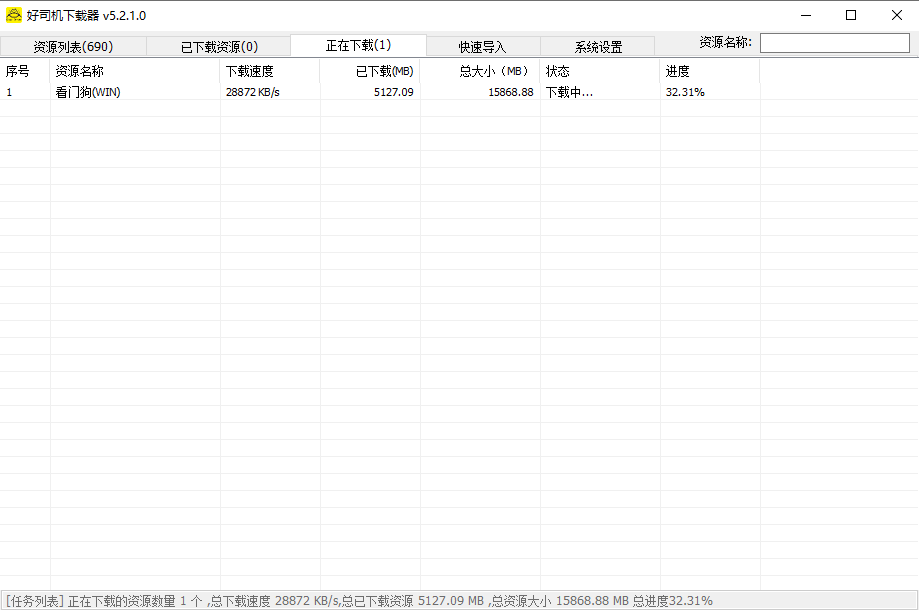This screenshot has width=919, height=610.
Task: Click the 状态 column header
Action: [x=600, y=71]
